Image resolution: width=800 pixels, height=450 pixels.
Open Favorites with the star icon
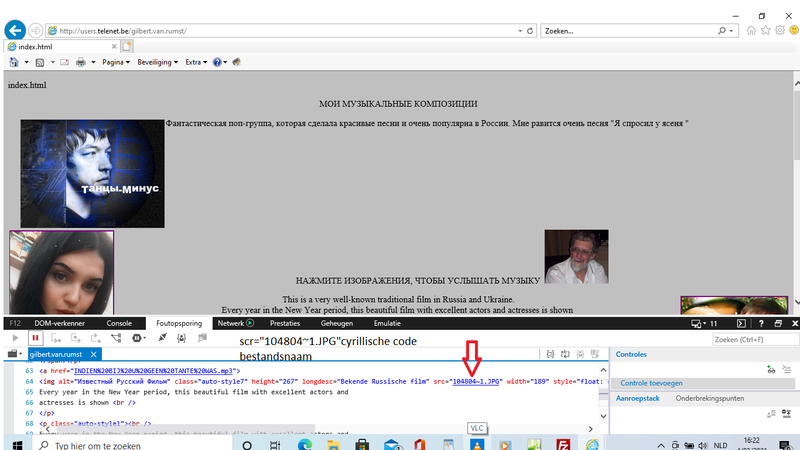(x=765, y=31)
